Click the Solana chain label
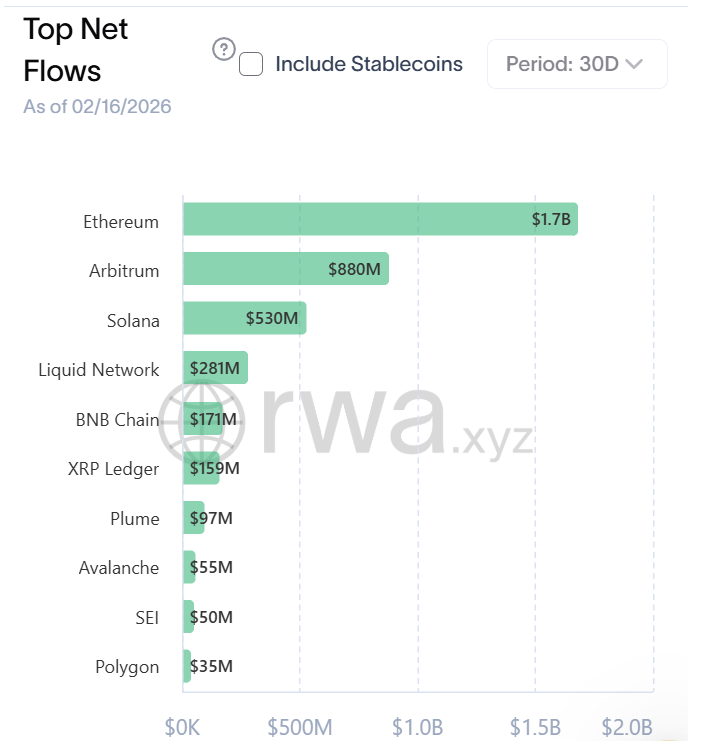This screenshot has height=745, width=703. point(133,321)
